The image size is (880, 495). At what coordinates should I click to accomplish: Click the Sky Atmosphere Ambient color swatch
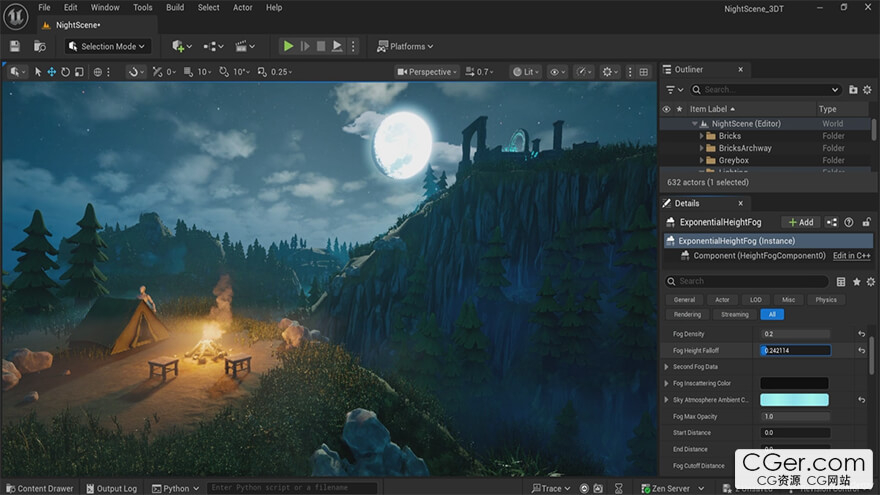coord(794,400)
